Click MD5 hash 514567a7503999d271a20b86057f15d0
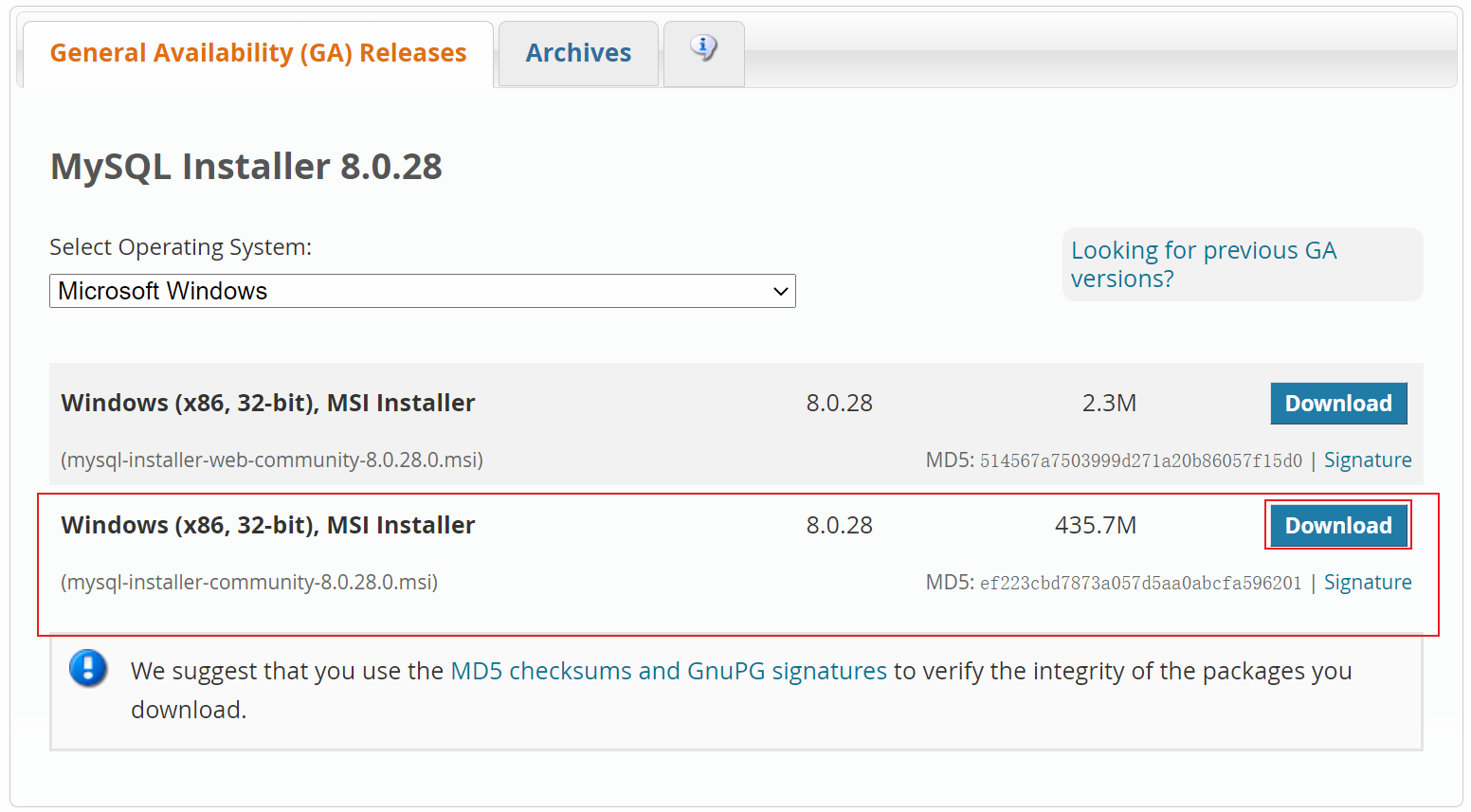The width and height of the screenshot is (1471, 812). [1141, 460]
